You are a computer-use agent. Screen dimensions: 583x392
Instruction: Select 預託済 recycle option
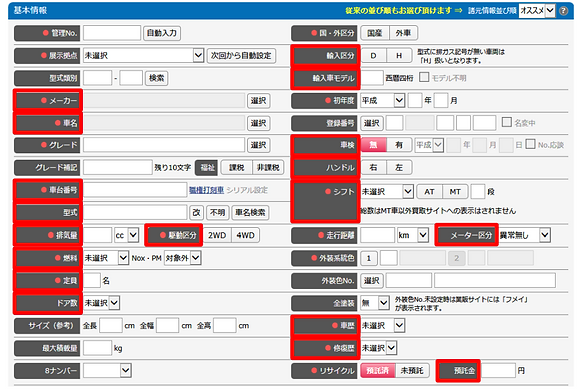pos(378,370)
